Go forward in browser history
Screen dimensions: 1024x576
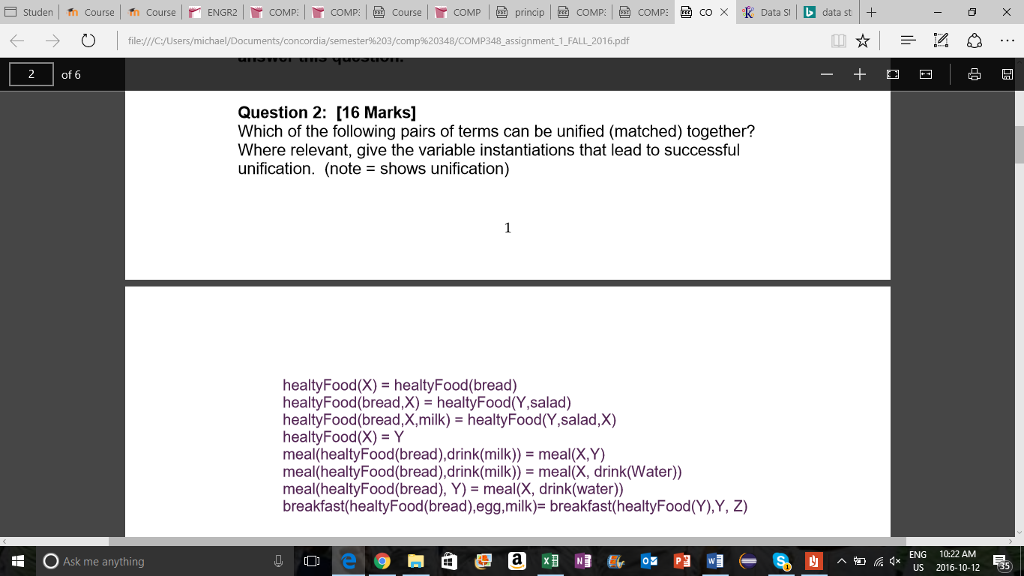[x=52, y=40]
